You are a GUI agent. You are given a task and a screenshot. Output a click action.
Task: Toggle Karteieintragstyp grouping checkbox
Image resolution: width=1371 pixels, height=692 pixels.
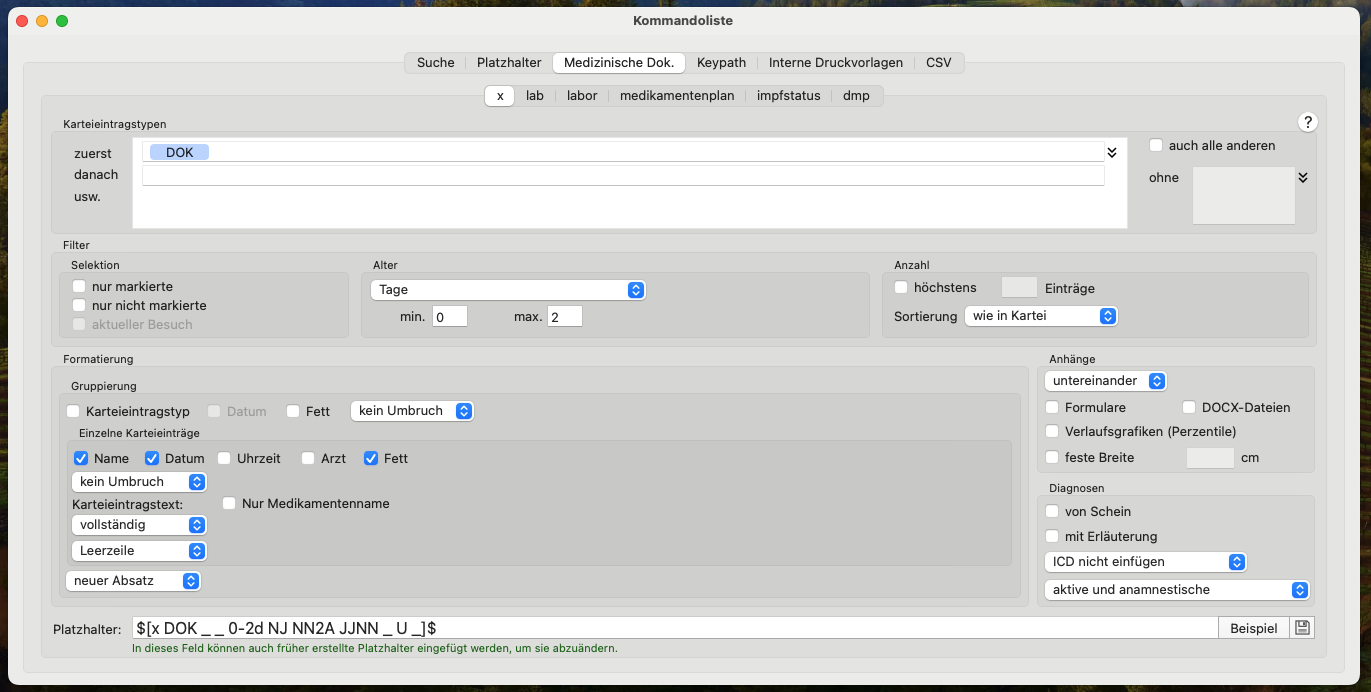pos(73,411)
